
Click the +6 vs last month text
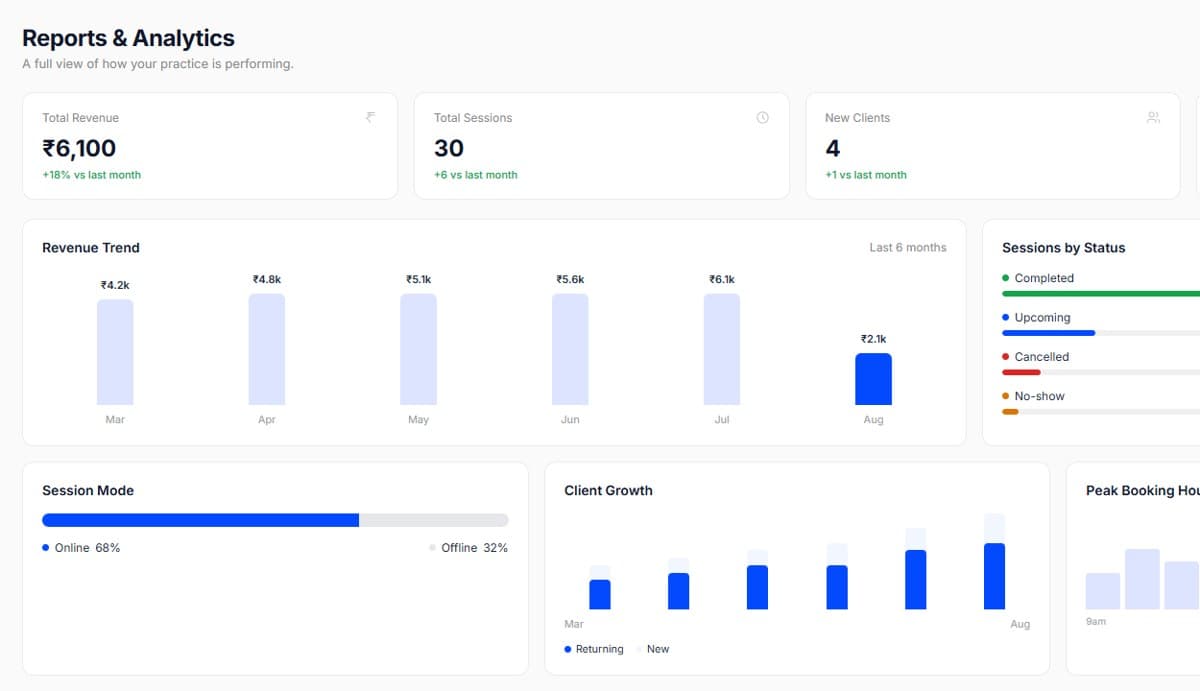pos(475,175)
